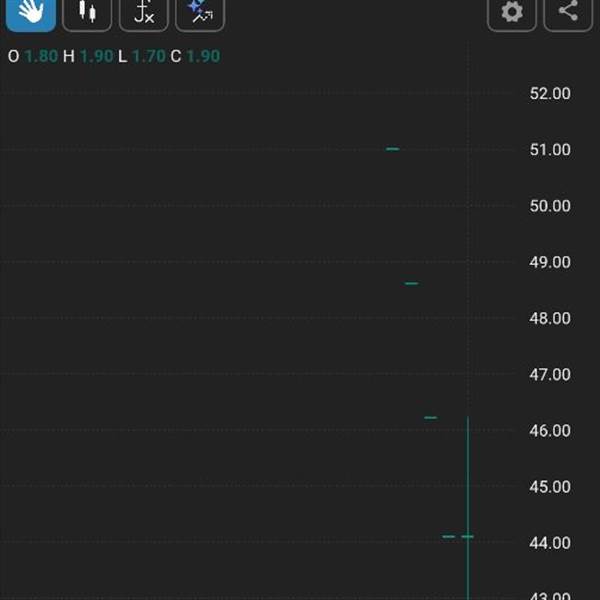Click the price tick near 51.00
600x600 pixels.
click(393, 149)
